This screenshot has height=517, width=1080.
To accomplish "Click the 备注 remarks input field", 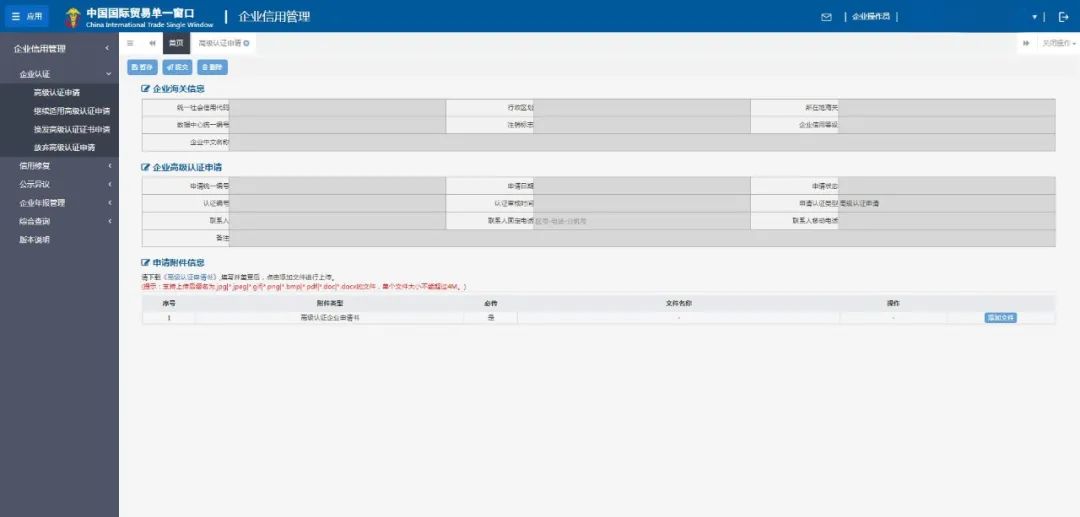I will point(640,239).
